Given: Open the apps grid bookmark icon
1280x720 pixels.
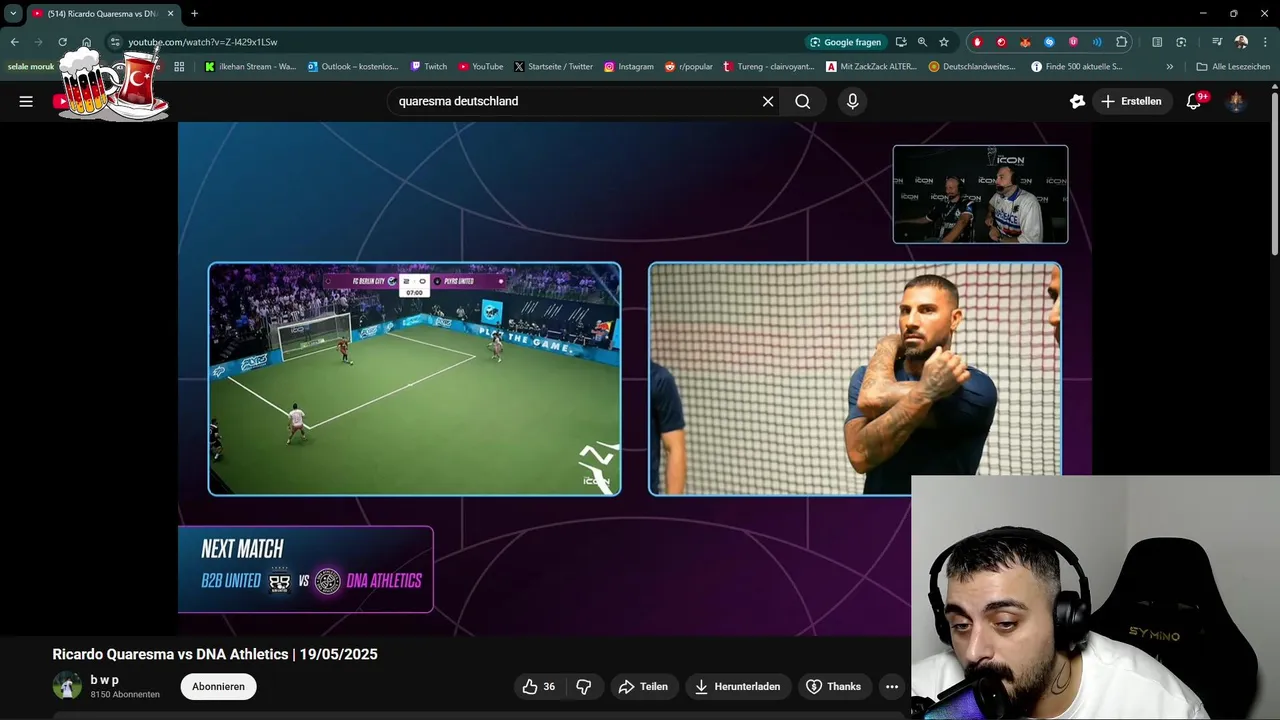Looking at the screenshot, I should [179, 67].
